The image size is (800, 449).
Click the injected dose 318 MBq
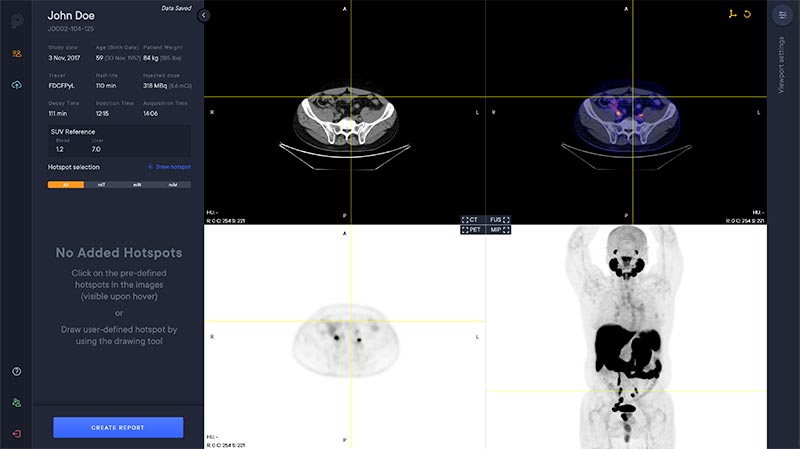155,86
